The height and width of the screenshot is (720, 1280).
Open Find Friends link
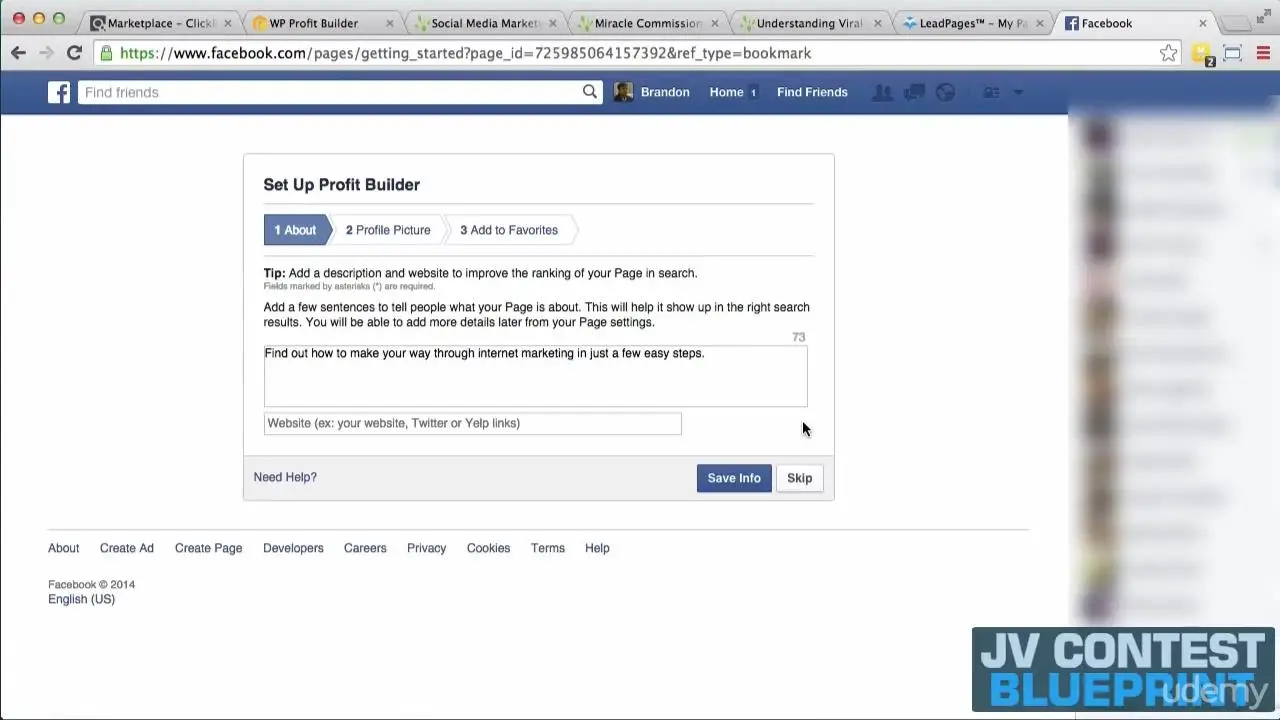812,92
